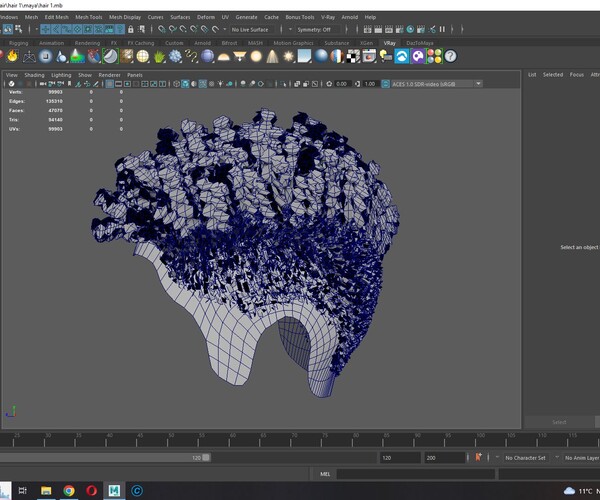This screenshot has height=500, width=600.
Task: Open the No Anim Layer dropdown
Action: 581,458
